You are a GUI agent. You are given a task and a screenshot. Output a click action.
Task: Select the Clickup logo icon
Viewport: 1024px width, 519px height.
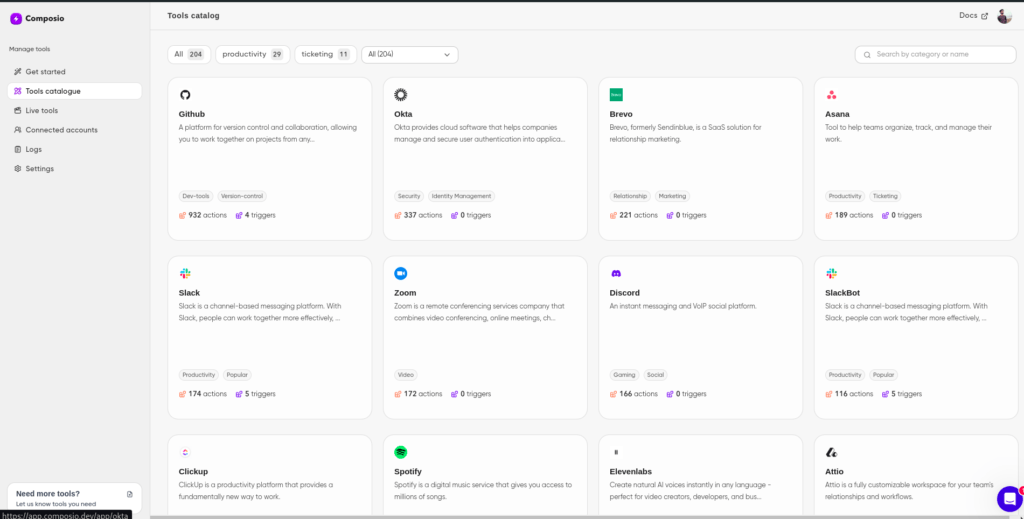click(185, 452)
